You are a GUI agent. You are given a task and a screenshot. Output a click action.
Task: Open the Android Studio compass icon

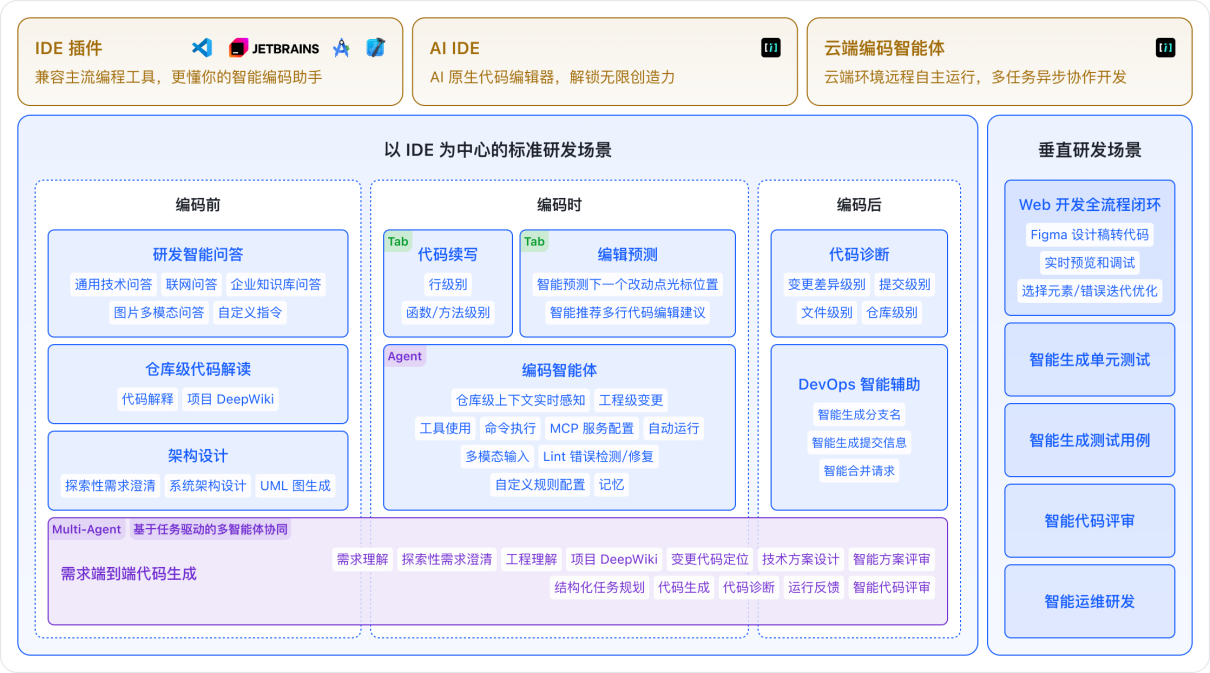(x=341, y=47)
